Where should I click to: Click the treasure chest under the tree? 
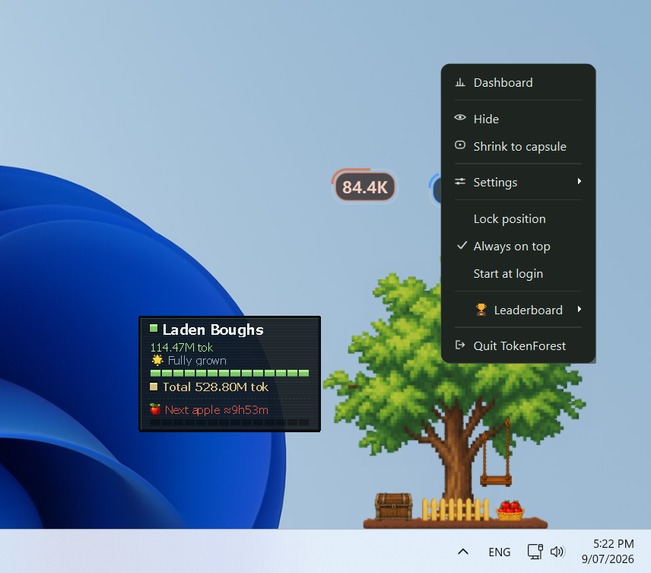393,506
